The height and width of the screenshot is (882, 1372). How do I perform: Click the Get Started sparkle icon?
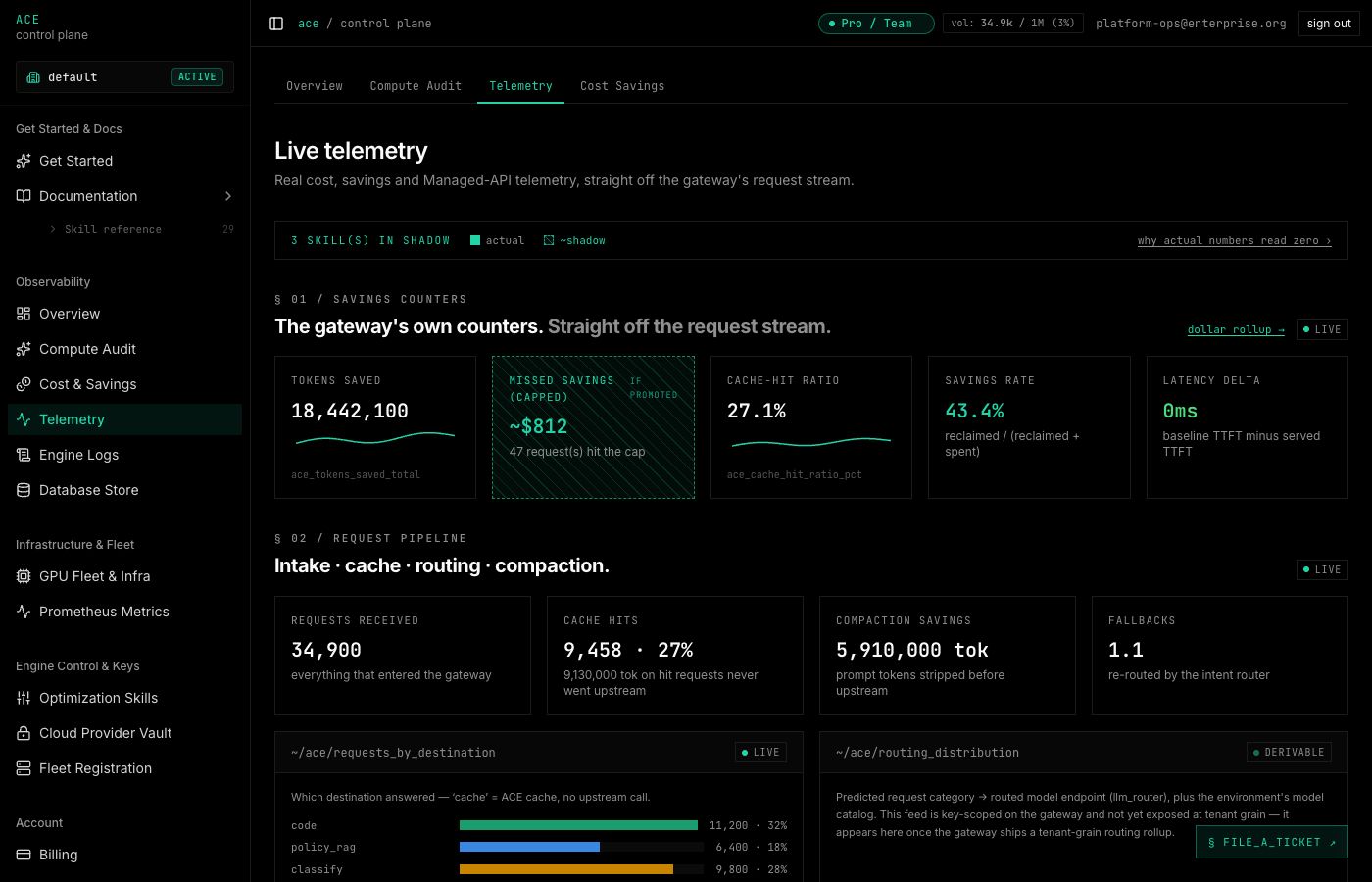[x=24, y=161]
